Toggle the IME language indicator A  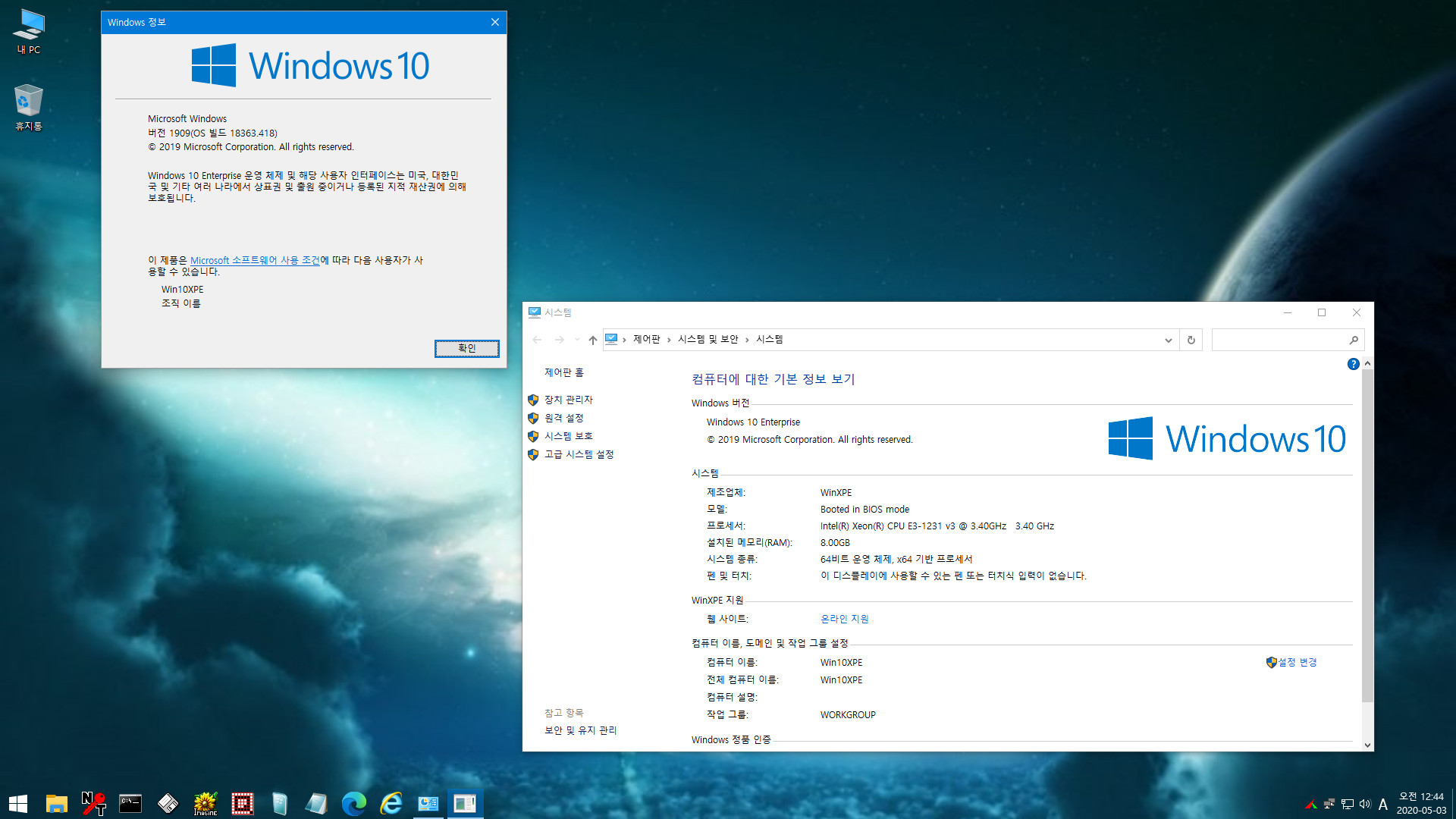[1383, 804]
